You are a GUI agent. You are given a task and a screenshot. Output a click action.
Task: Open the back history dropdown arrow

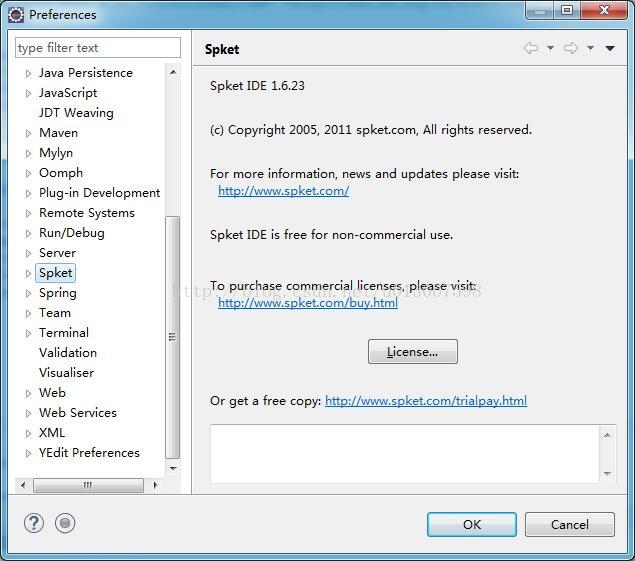(x=550, y=48)
